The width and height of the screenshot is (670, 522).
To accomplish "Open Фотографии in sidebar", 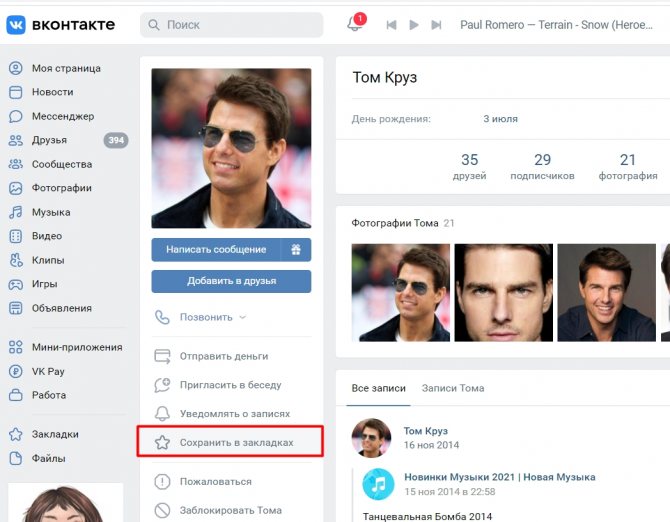I will pos(62,188).
